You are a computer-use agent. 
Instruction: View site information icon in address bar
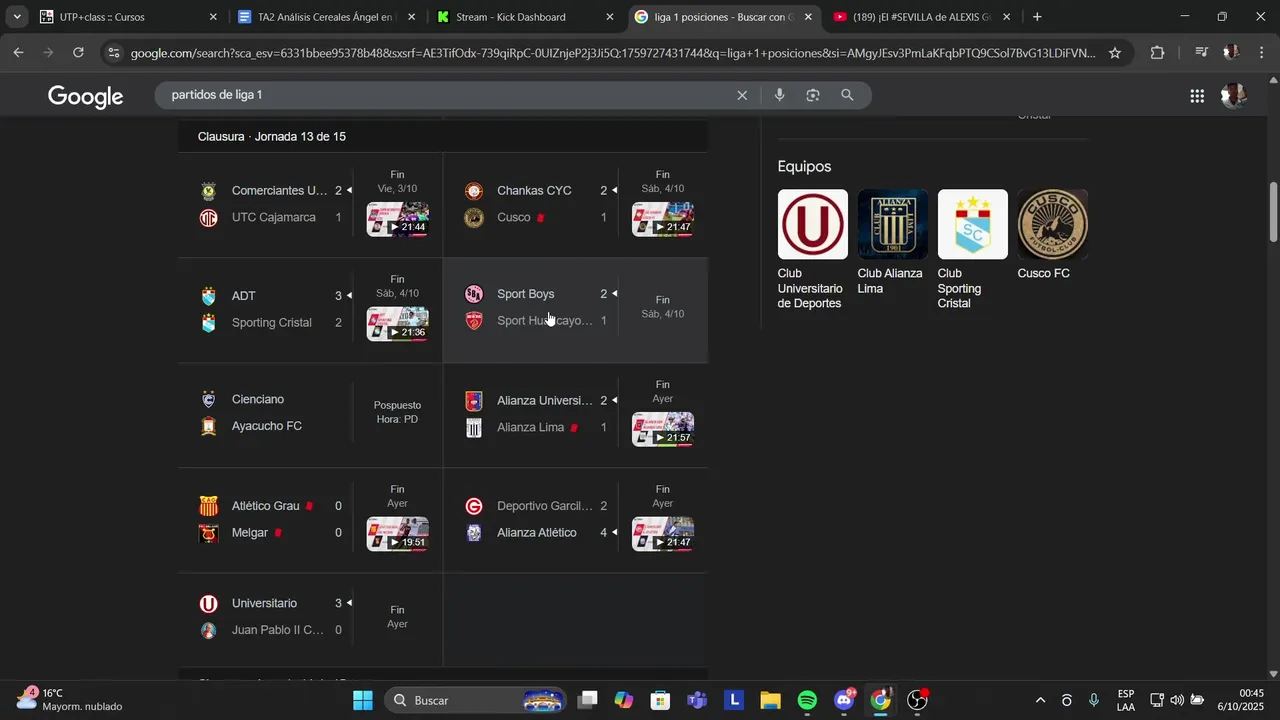click(113, 53)
